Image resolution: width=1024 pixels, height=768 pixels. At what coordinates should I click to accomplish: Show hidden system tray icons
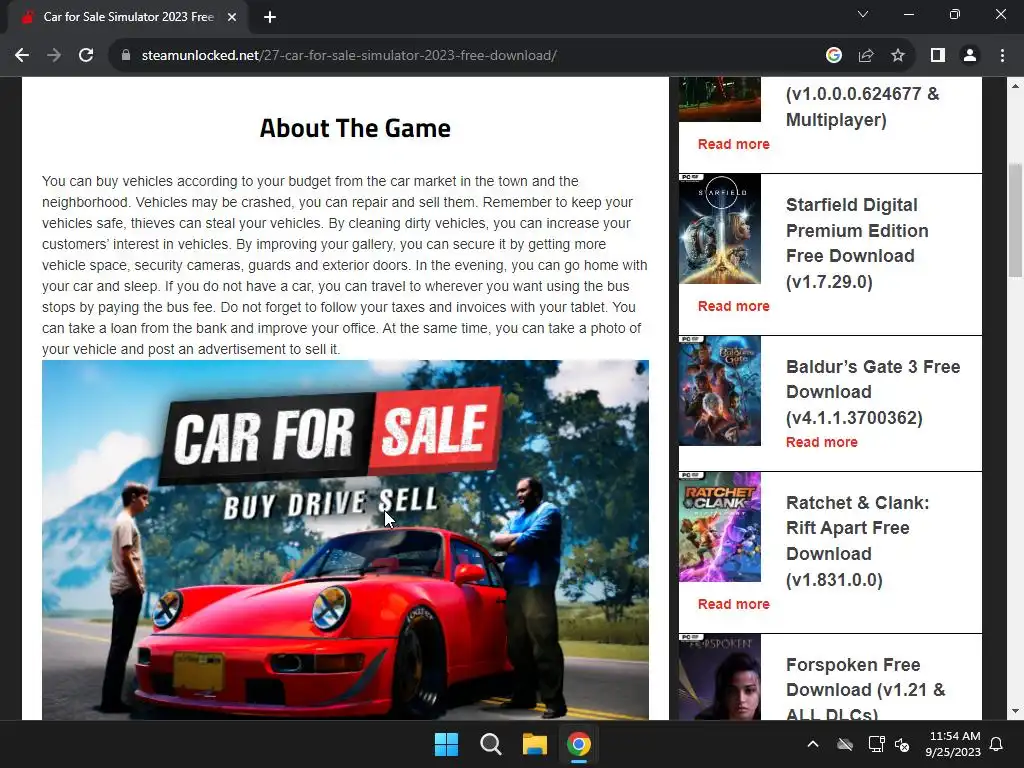click(813, 744)
